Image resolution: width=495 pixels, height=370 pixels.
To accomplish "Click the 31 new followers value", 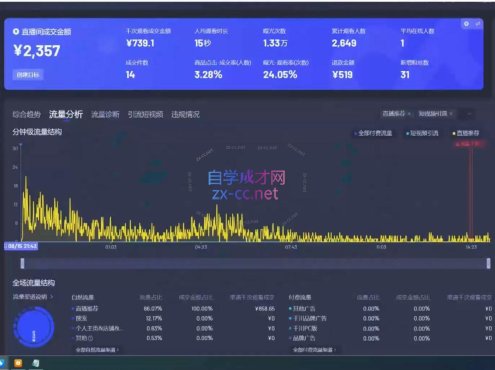I will click(x=405, y=75).
